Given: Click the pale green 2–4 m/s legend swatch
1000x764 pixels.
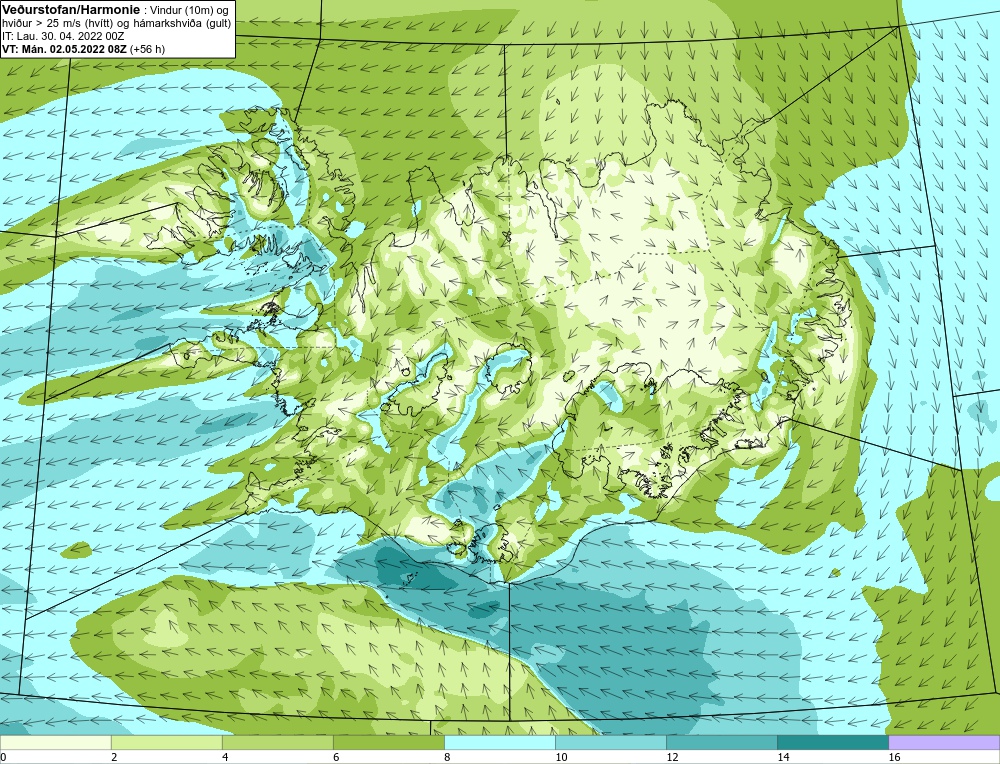Looking at the screenshot, I should tap(166, 742).
